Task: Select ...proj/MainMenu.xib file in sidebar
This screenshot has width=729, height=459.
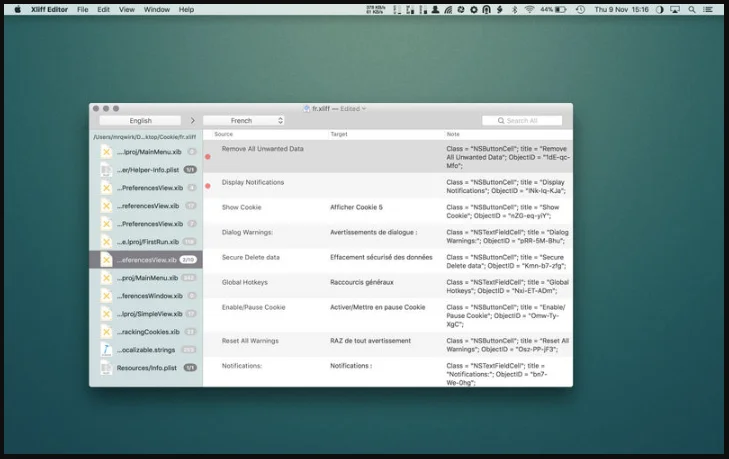Action: click(x=146, y=278)
